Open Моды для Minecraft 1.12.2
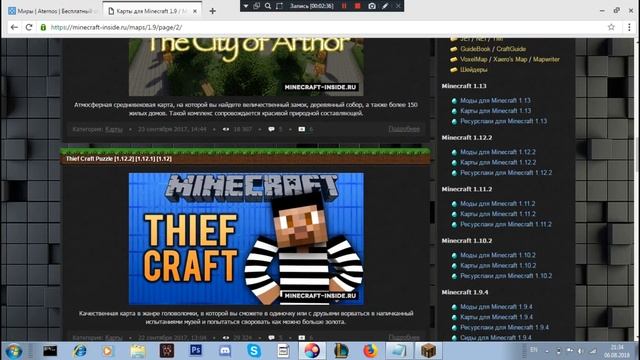Image resolution: width=640 pixels, height=360 pixels. [x=498, y=152]
